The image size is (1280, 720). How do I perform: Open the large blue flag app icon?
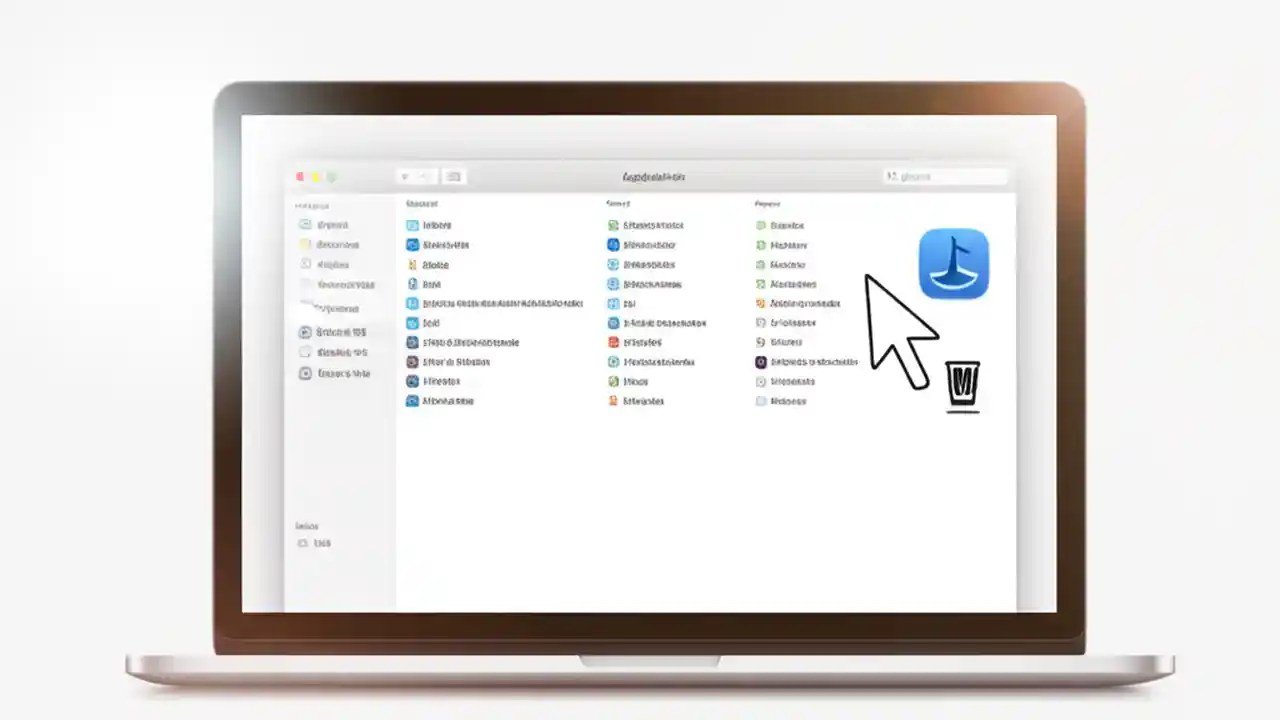(x=953, y=263)
